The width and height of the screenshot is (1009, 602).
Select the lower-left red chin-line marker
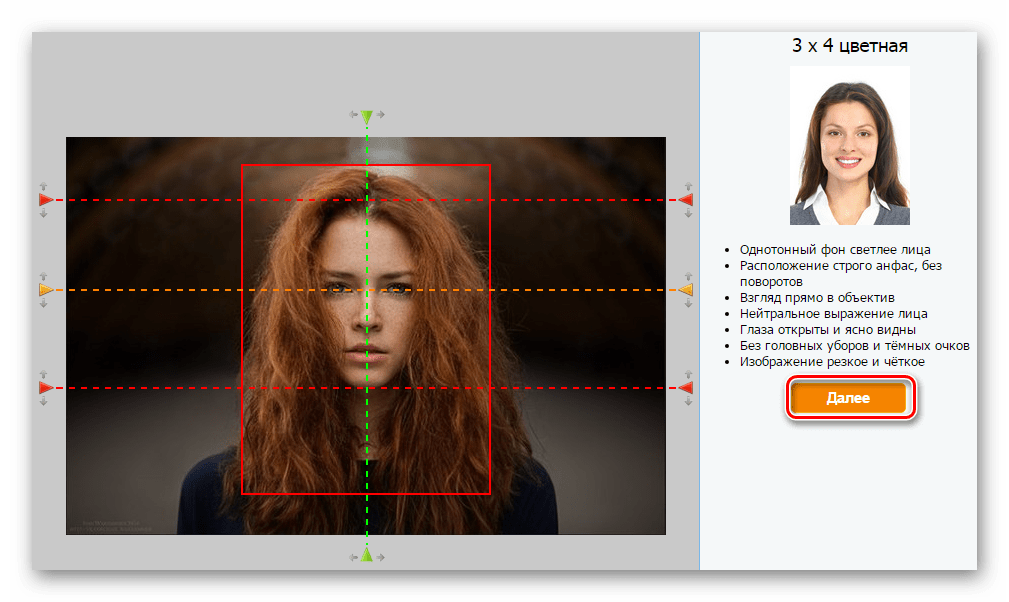[x=45, y=387]
